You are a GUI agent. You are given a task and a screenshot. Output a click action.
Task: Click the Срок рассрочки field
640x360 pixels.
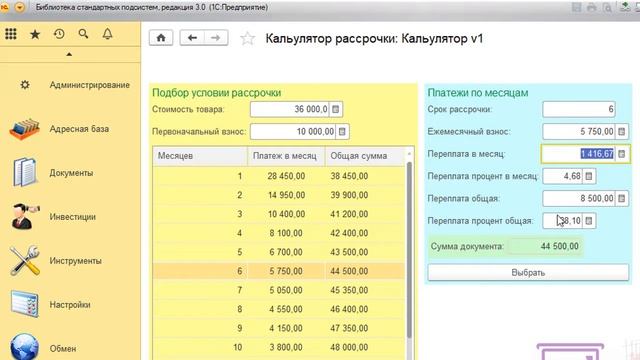click(x=579, y=109)
